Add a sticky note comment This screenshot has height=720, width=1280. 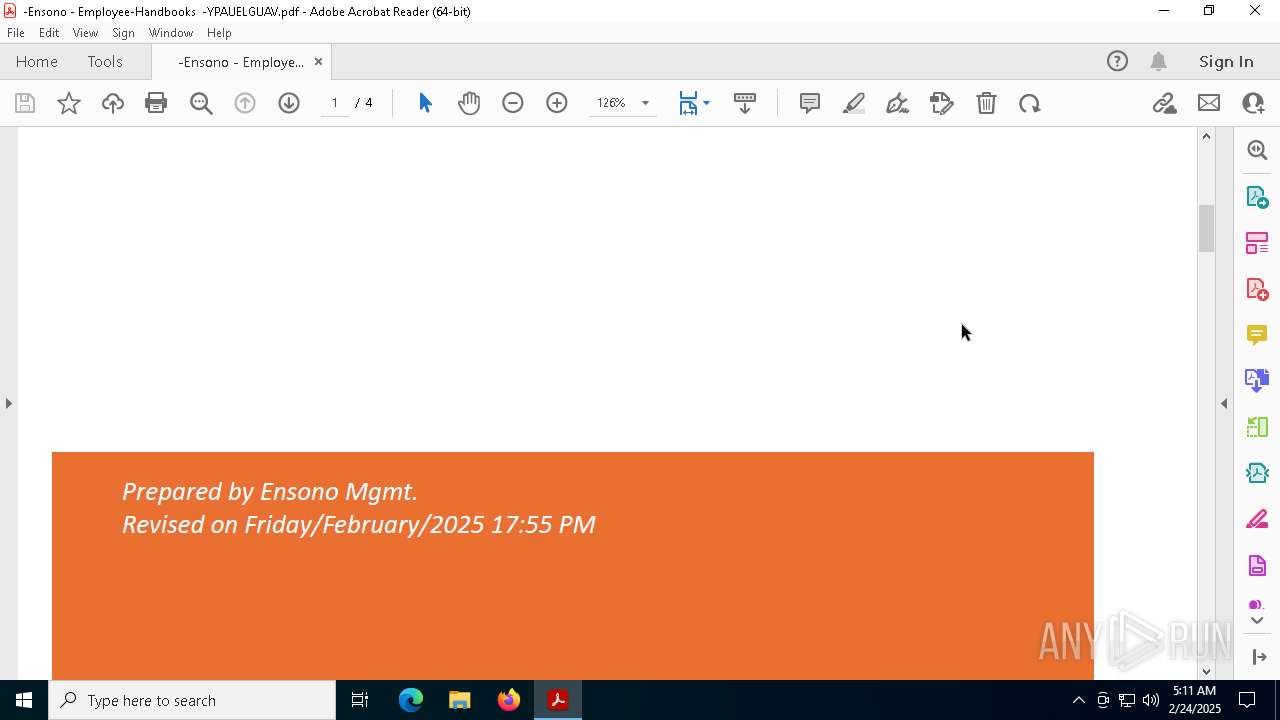810,103
